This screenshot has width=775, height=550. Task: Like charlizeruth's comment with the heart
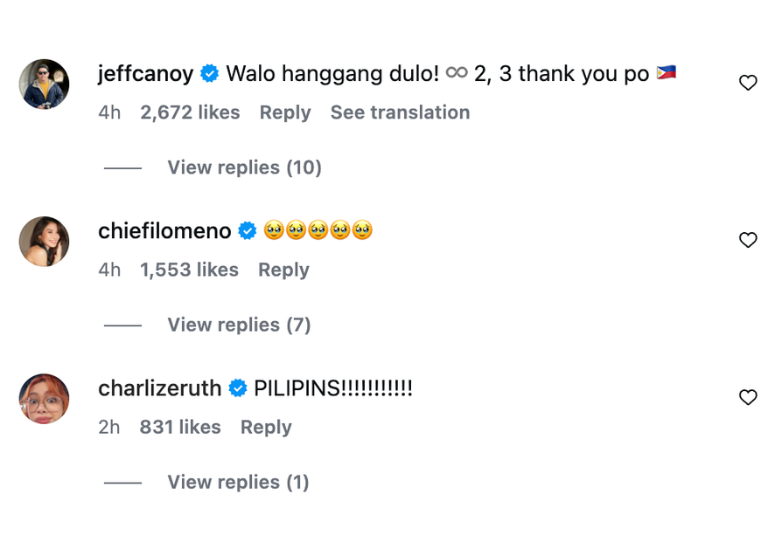[747, 397]
